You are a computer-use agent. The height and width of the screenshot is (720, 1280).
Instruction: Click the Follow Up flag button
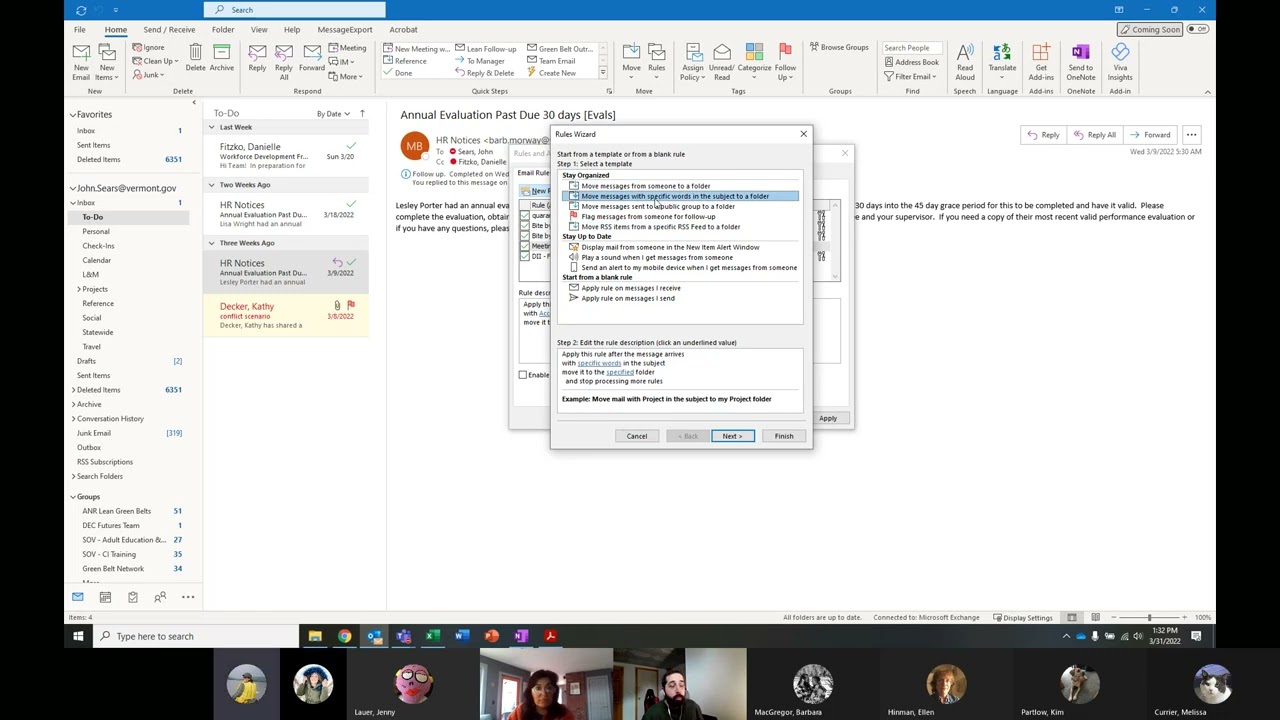point(785,61)
